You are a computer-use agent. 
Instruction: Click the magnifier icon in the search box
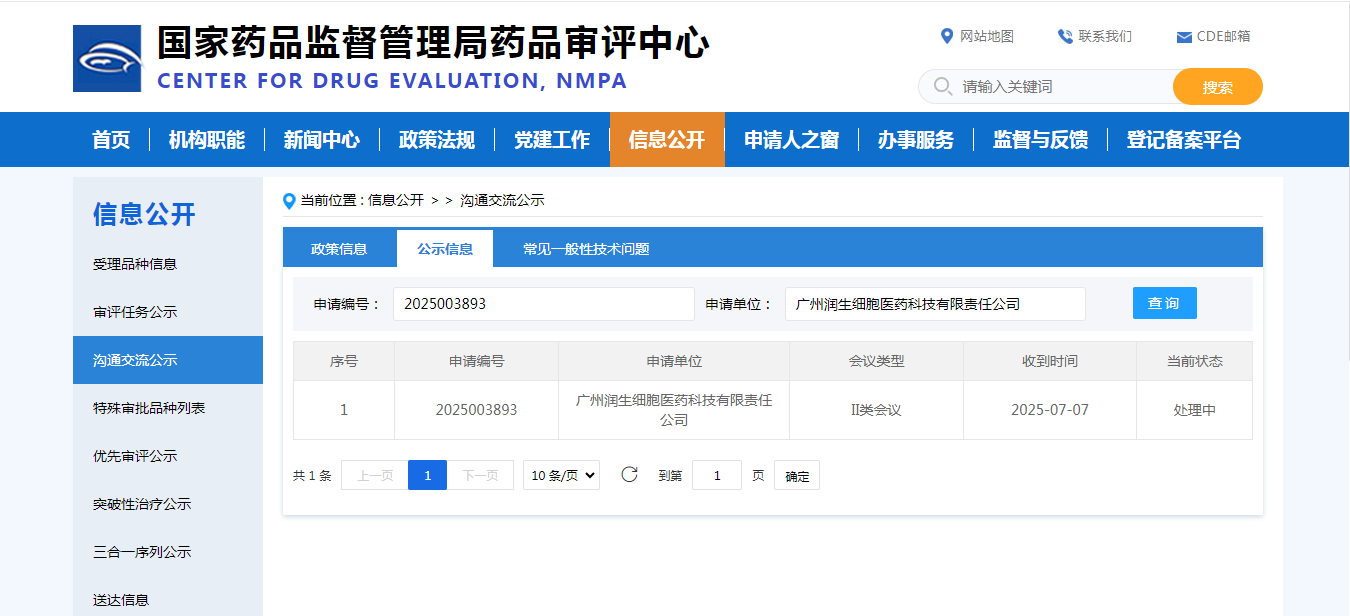[x=941, y=86]
